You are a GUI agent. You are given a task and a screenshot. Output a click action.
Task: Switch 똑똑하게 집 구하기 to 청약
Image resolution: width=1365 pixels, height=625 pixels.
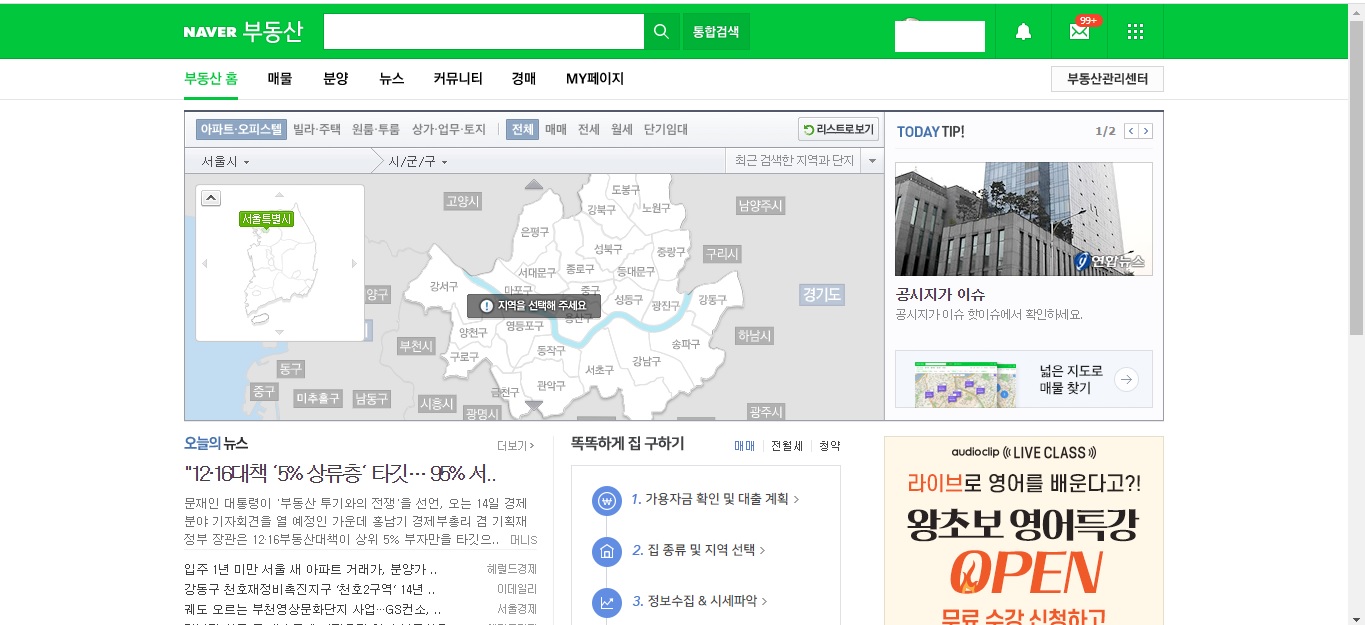830,446
